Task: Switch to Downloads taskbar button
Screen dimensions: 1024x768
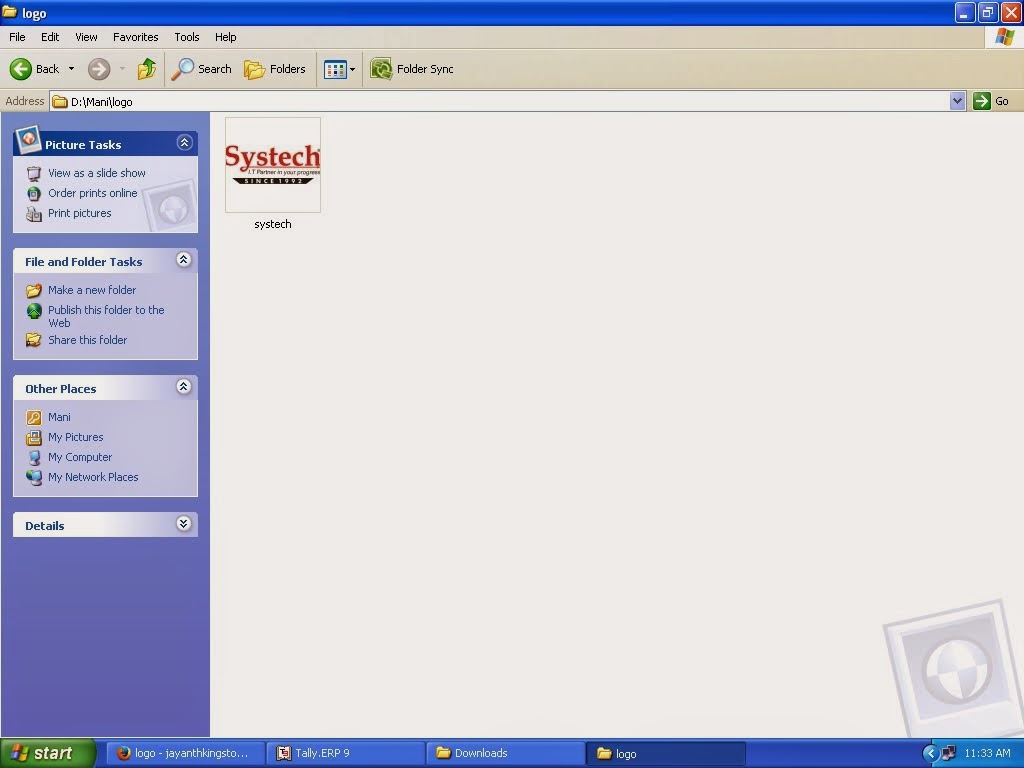Action: tap(506, 753)
